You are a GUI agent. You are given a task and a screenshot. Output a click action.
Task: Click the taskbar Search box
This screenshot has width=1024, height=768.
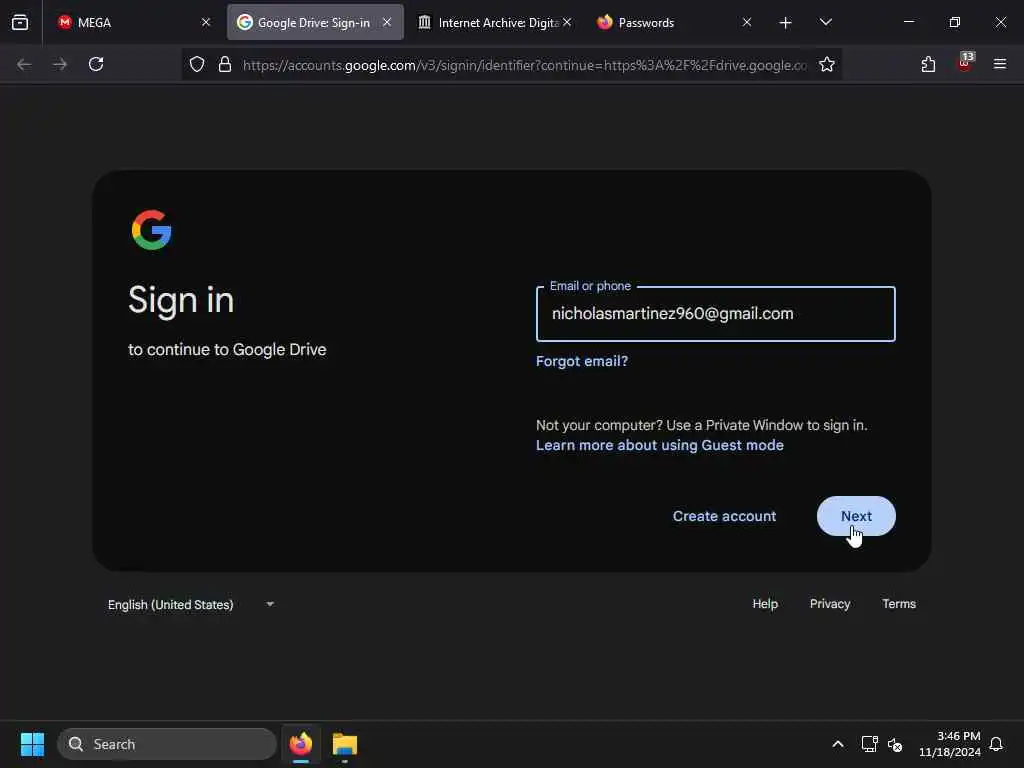coord(167,744)
